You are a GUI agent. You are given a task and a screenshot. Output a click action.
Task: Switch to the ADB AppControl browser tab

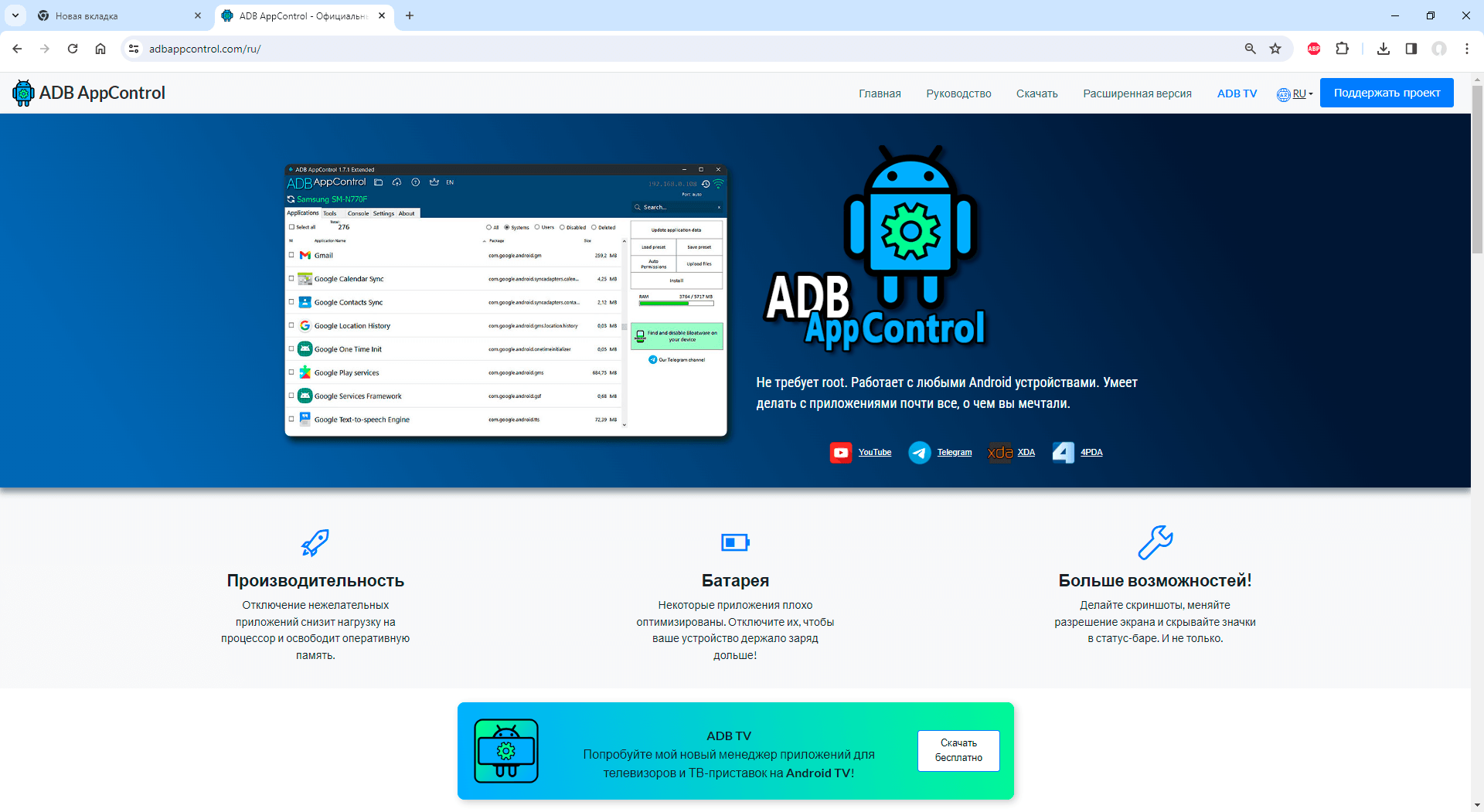[x=303, y=16]
